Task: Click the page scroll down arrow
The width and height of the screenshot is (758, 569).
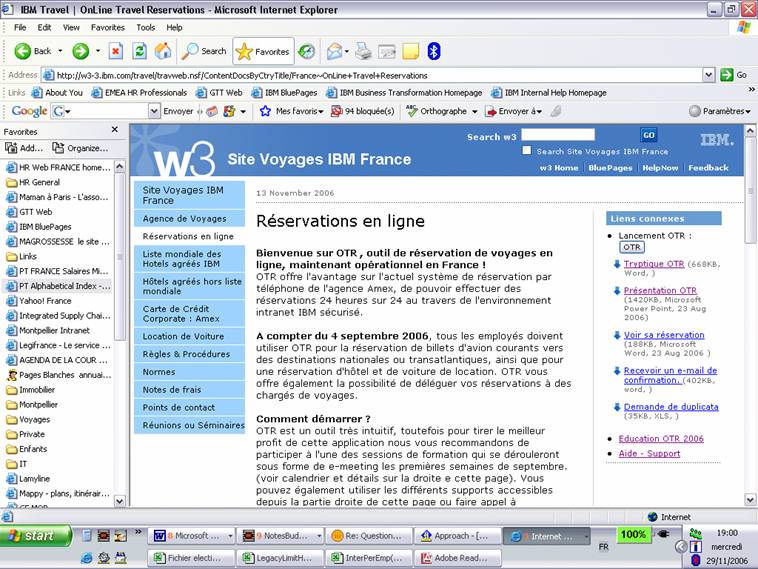Action: coord(750,499)
